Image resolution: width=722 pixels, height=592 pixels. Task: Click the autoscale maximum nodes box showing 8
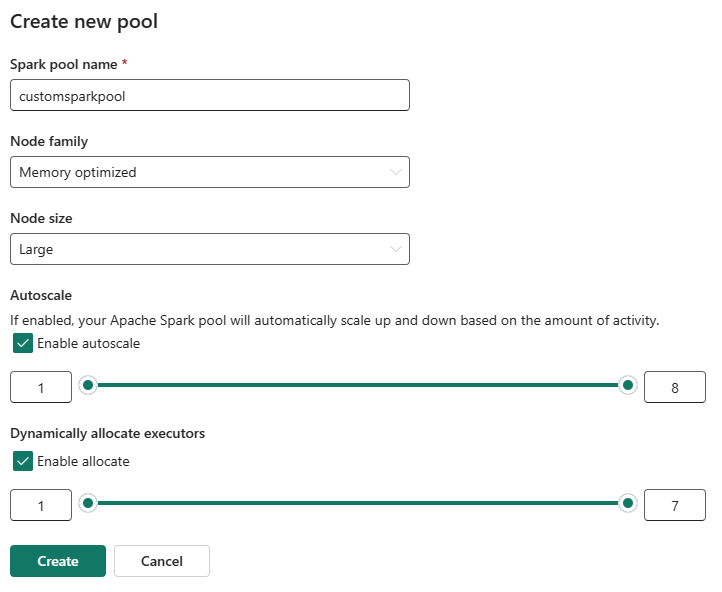[675, 387]
